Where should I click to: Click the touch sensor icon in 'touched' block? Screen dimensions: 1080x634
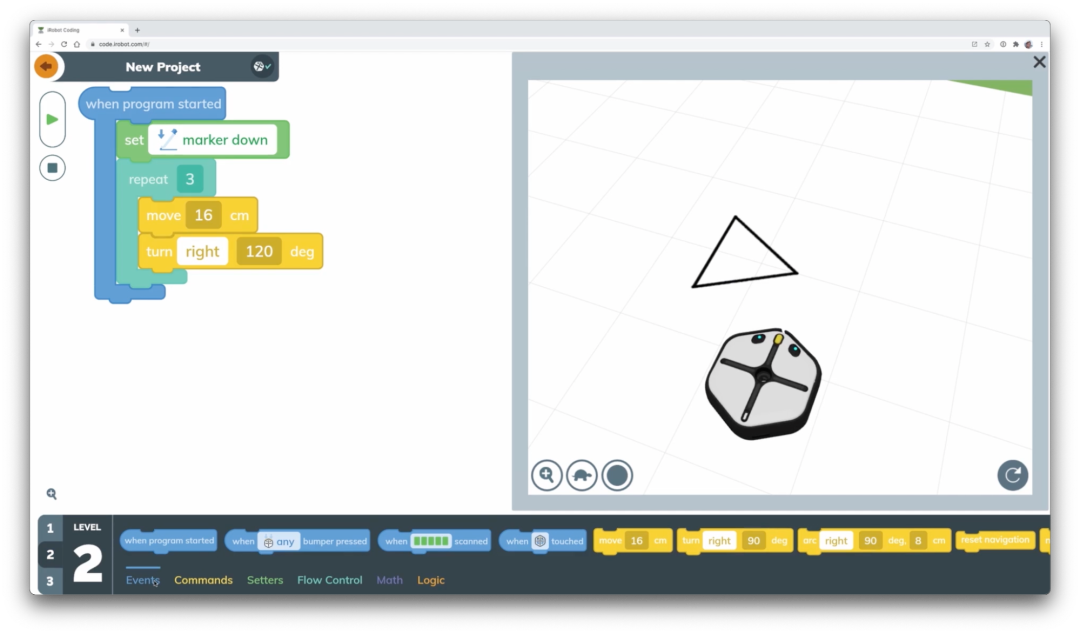pos(541,541)
